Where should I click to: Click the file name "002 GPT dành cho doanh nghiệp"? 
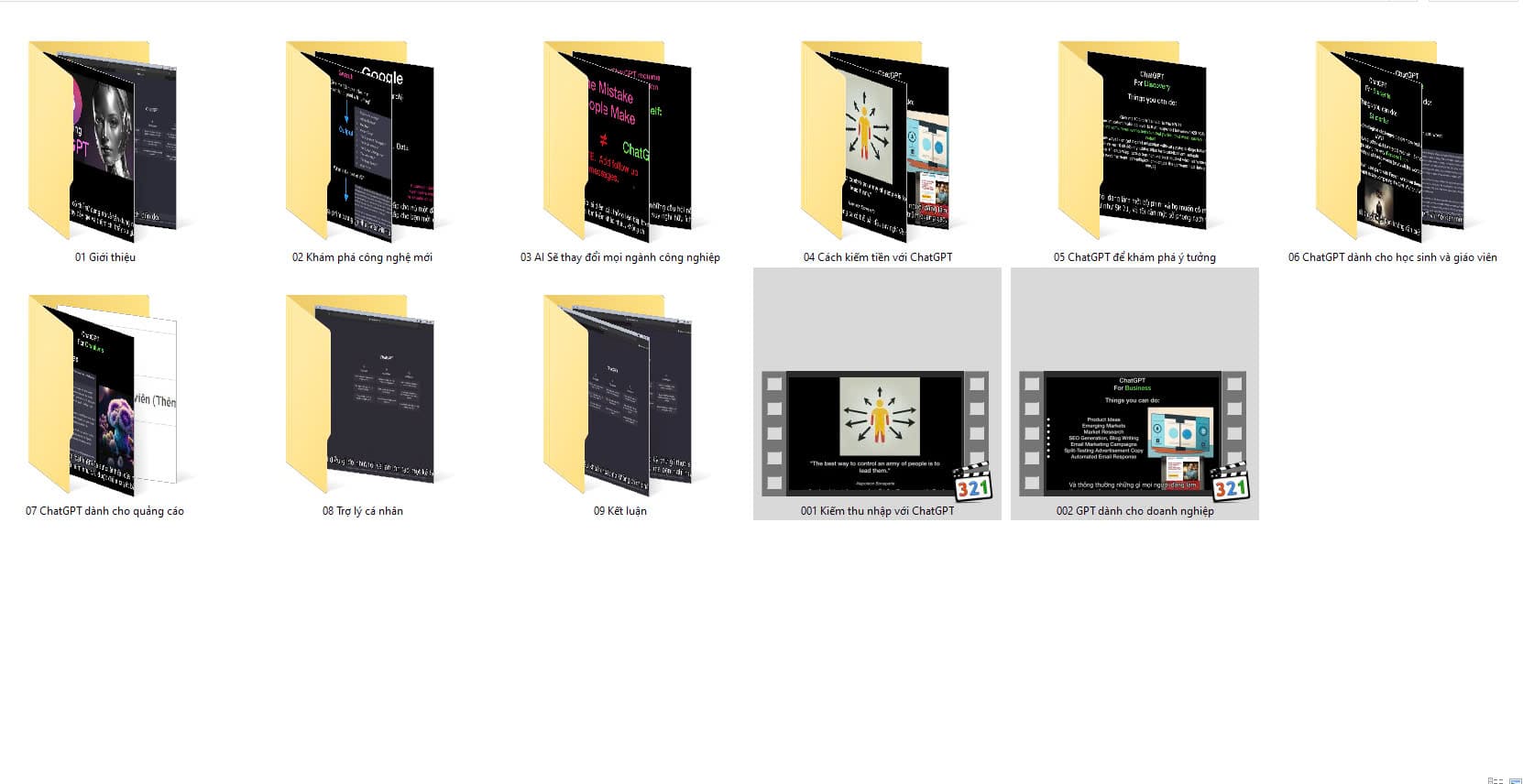tap(1134, 511)
